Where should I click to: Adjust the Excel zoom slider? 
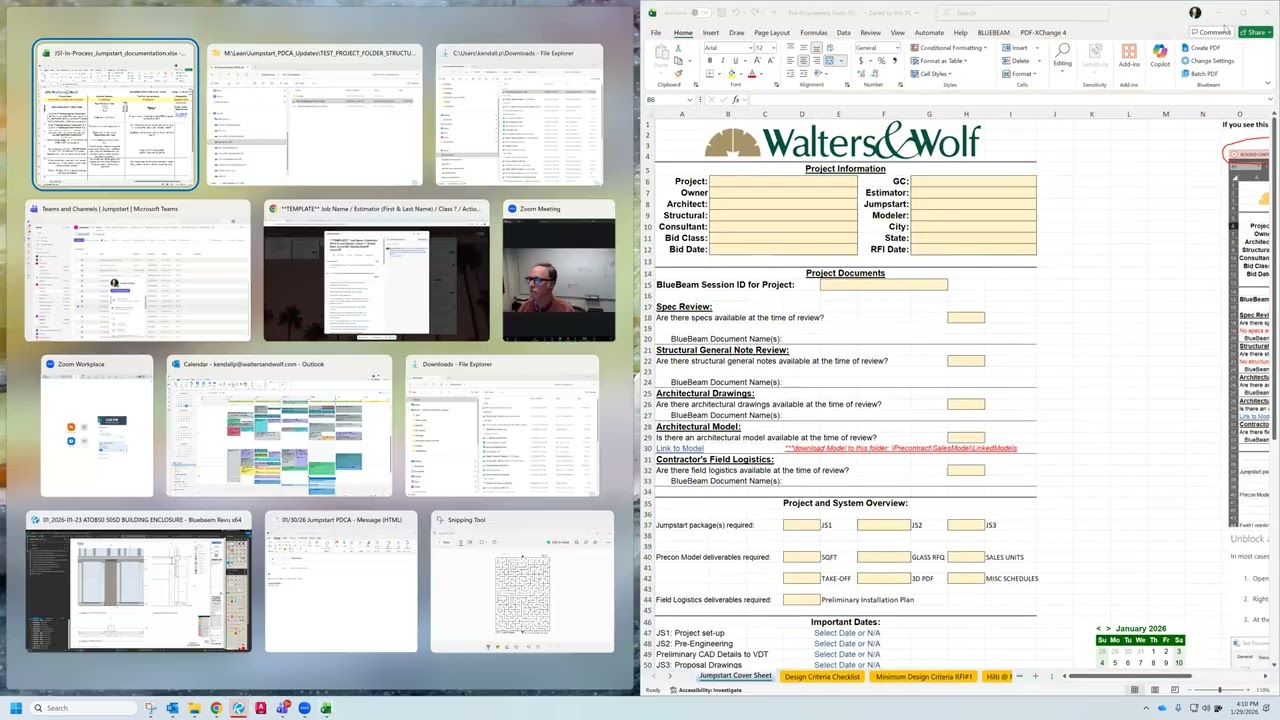click(1220, 690)
